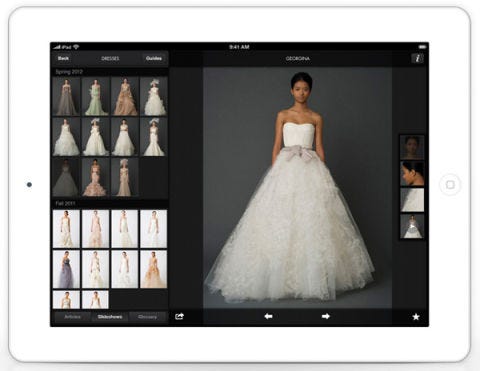Tap the main Georgina gown photo
The width and height of the screenshot is (480, 371).
click(x=297, y=188)
